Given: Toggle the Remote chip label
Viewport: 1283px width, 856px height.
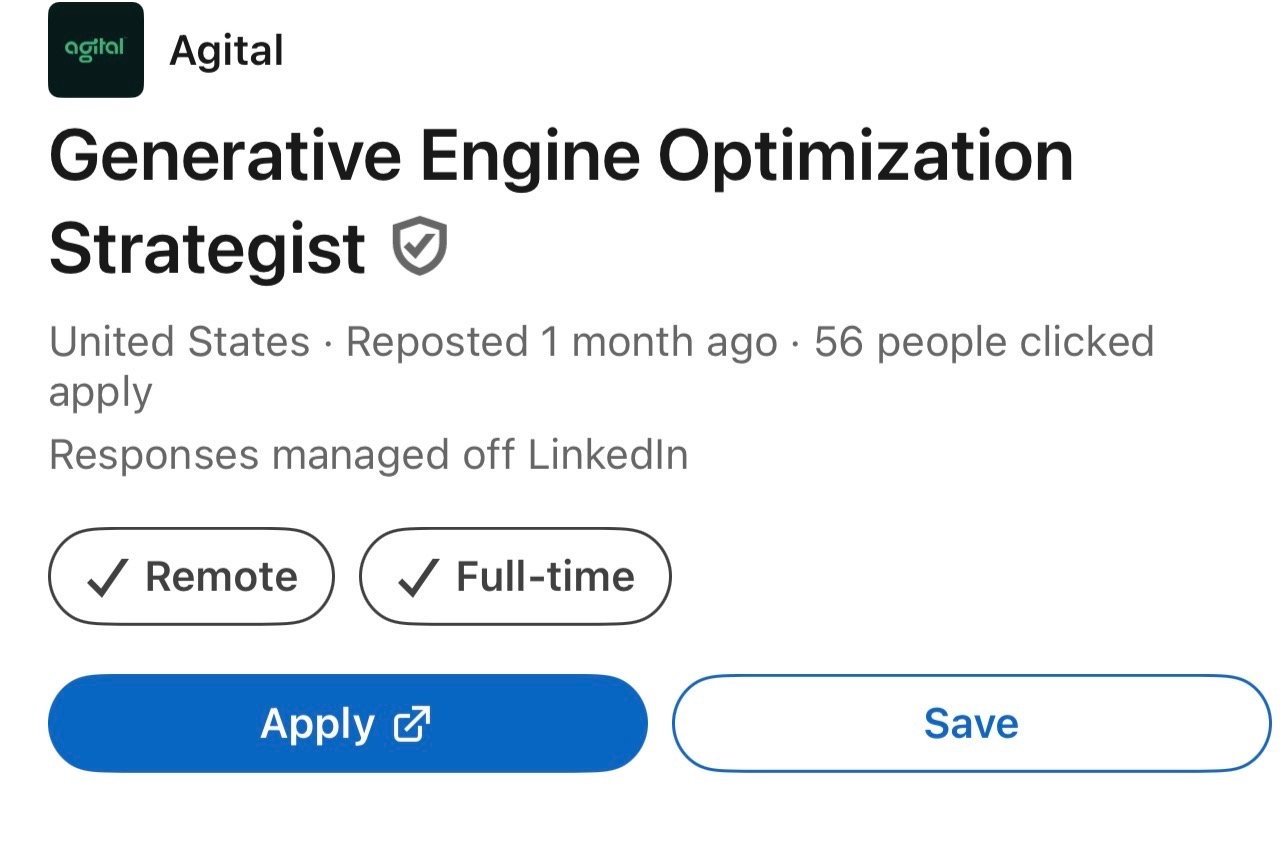Looking at the screenshot, I should [x=221, y=577].
